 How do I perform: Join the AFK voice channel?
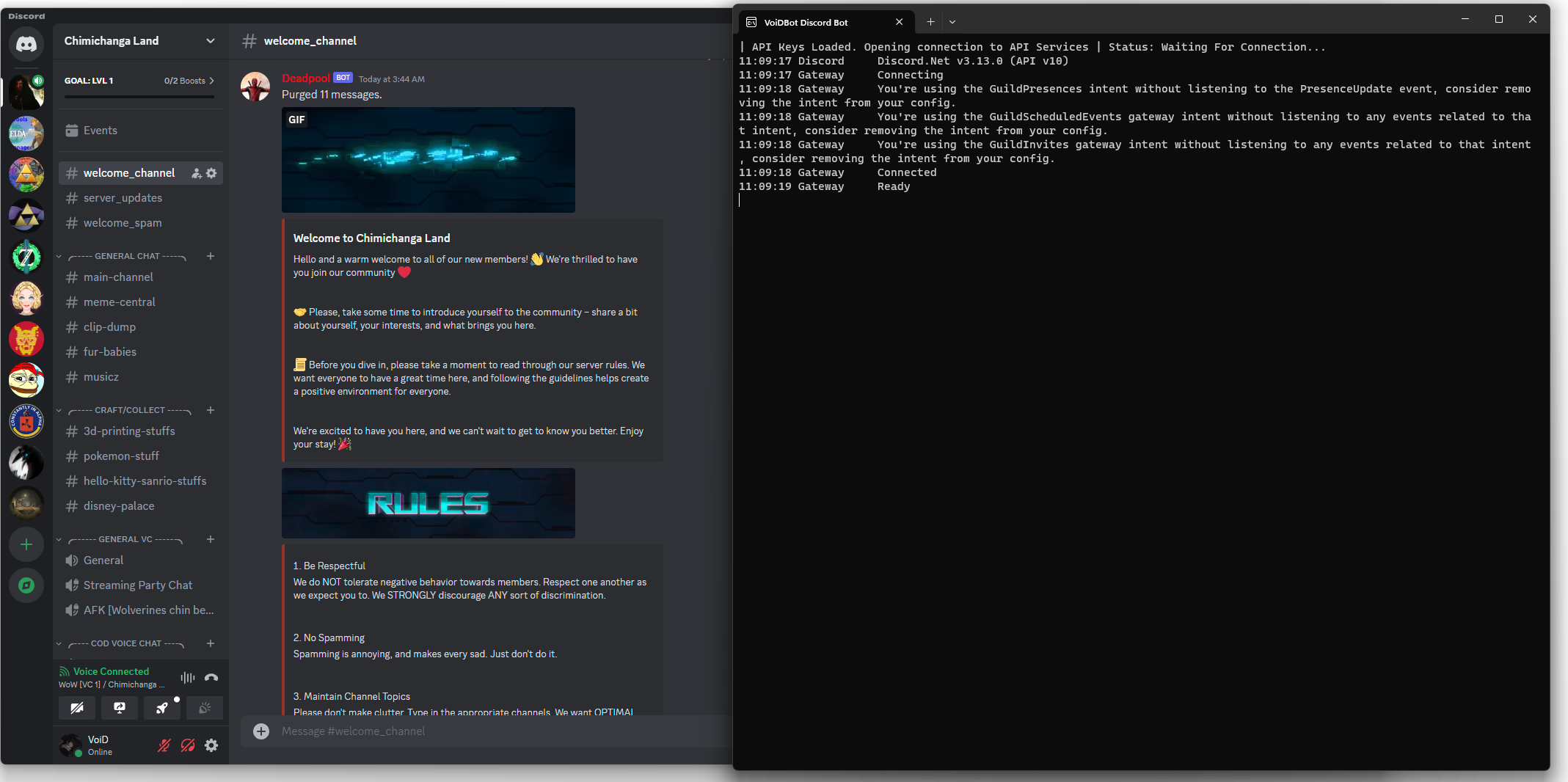click(141, 610)
